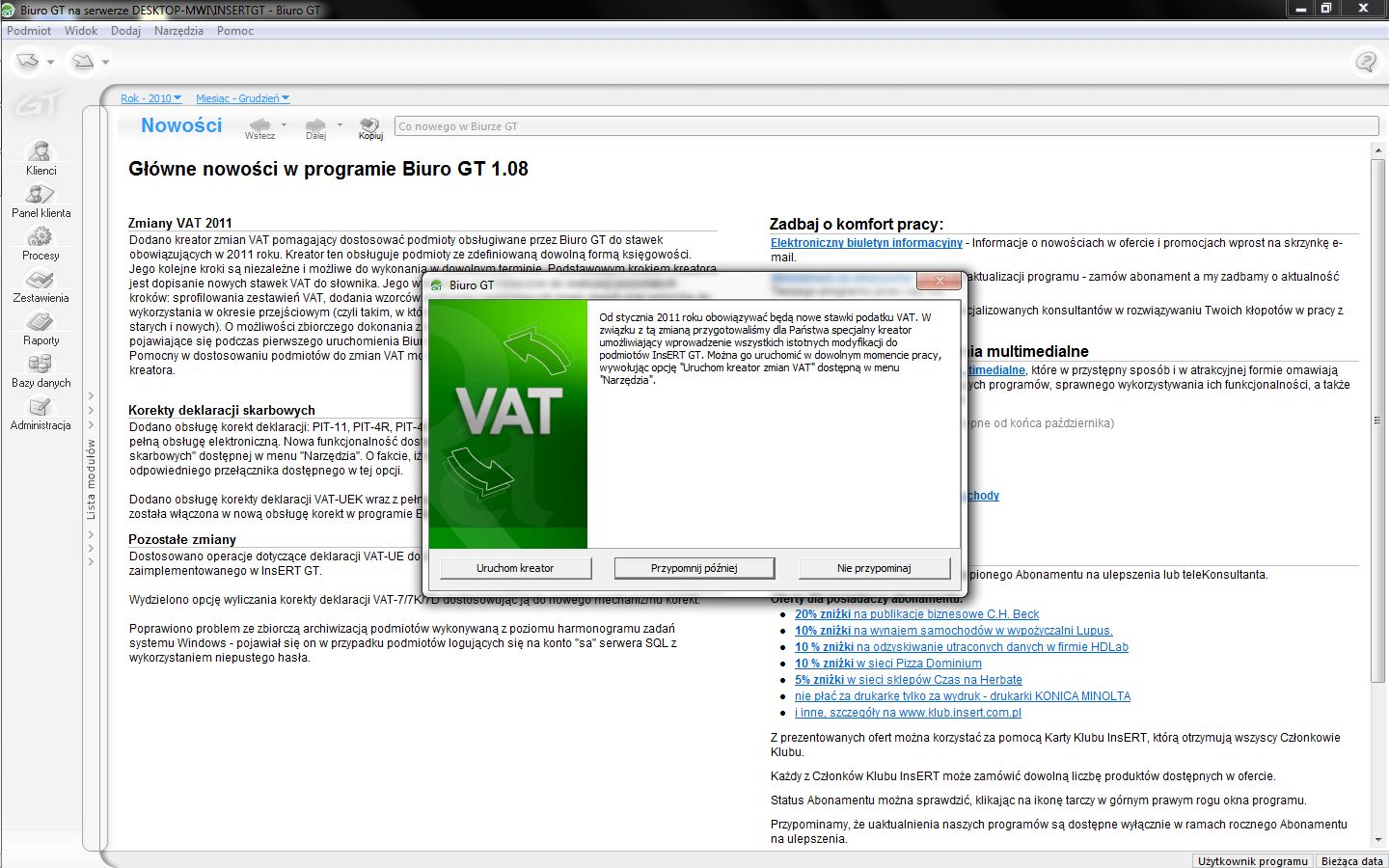Image resolution: width=1389 pixels, height=868 pixels.
Task: Open the Widok menu
Action: [81, 31]
